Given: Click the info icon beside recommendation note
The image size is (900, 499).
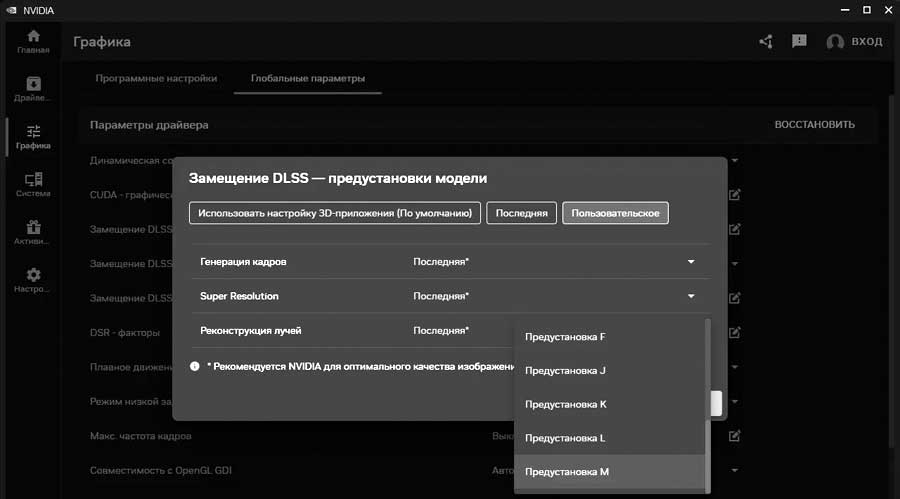Looking at the screenshot, I should pos(195,366).
